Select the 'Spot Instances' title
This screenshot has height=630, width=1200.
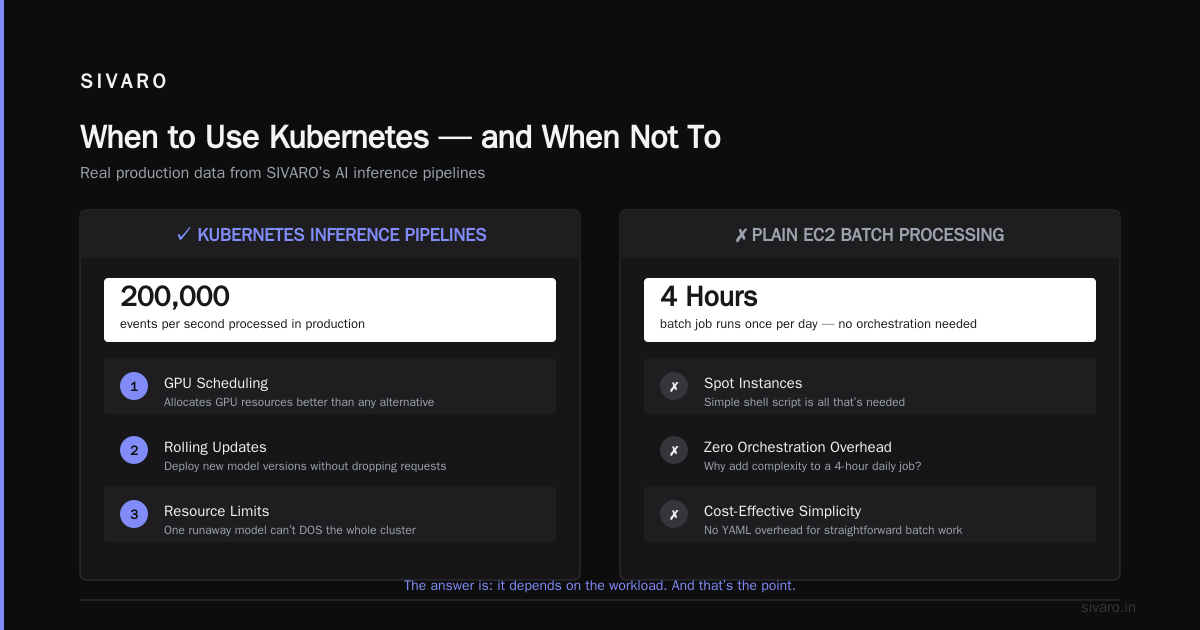coord(753,383)
